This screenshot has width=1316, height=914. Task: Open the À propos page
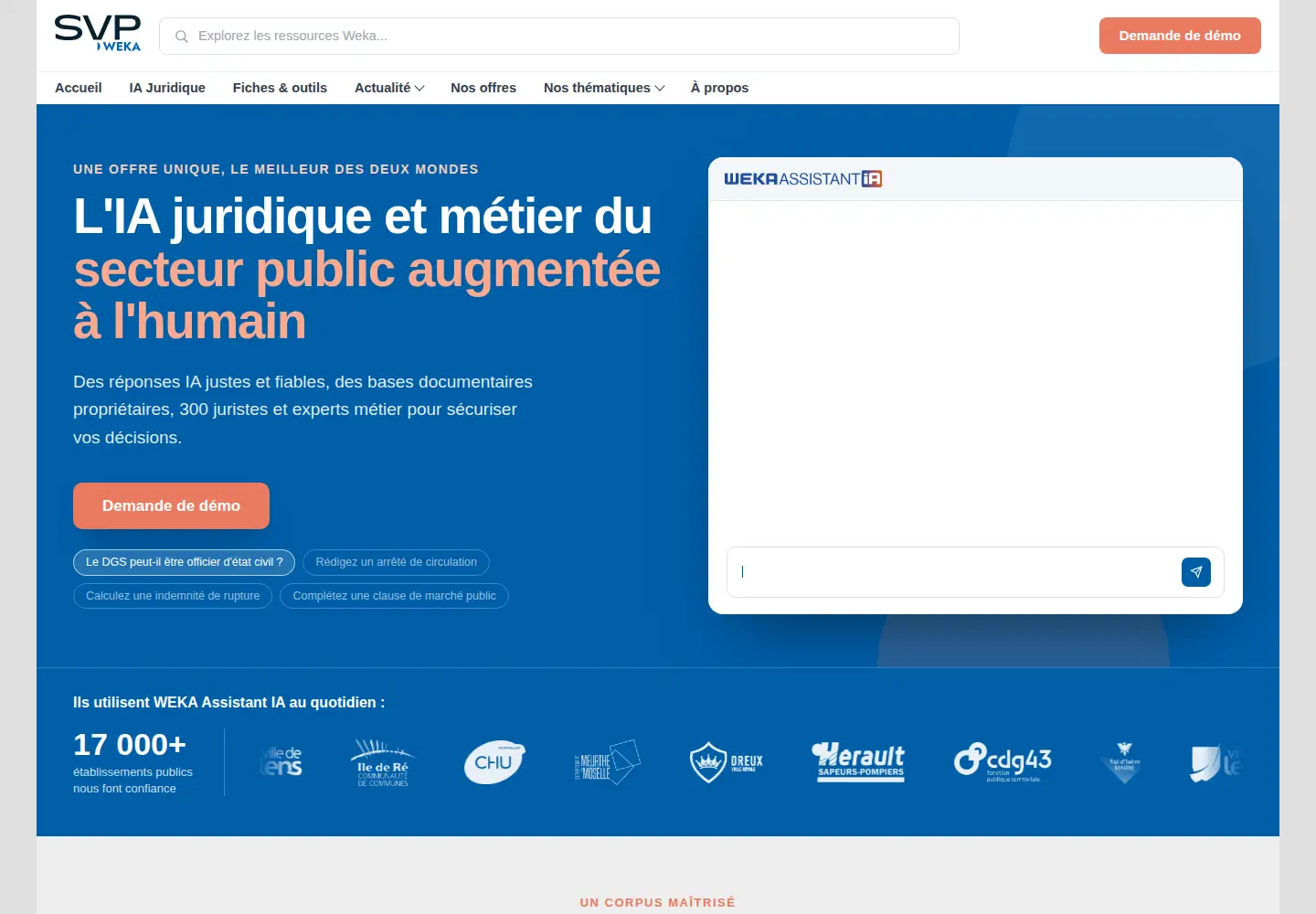[719, 88]
